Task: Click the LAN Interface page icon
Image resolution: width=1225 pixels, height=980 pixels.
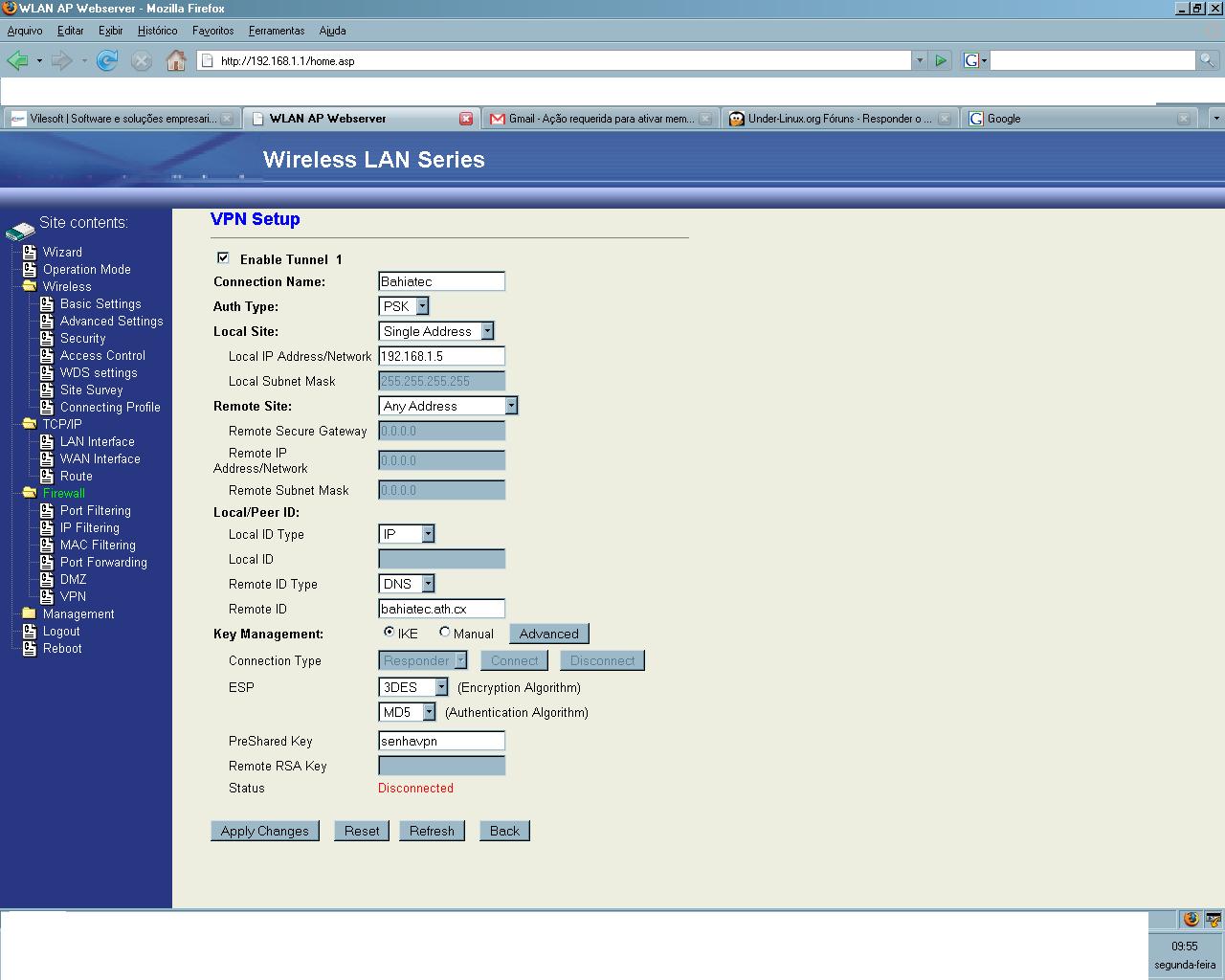Action: click(47, 441)
